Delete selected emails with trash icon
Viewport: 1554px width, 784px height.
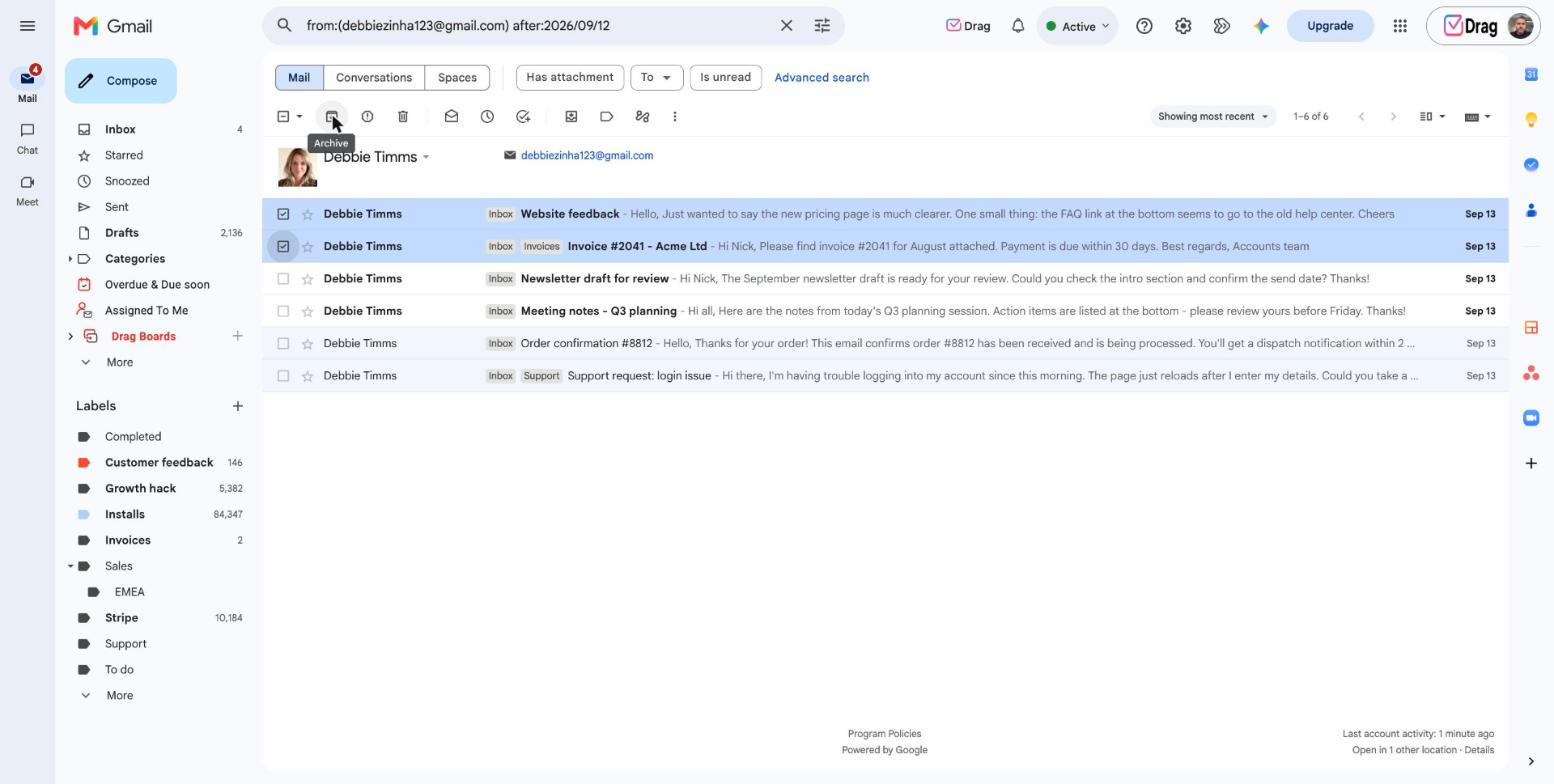403,117
